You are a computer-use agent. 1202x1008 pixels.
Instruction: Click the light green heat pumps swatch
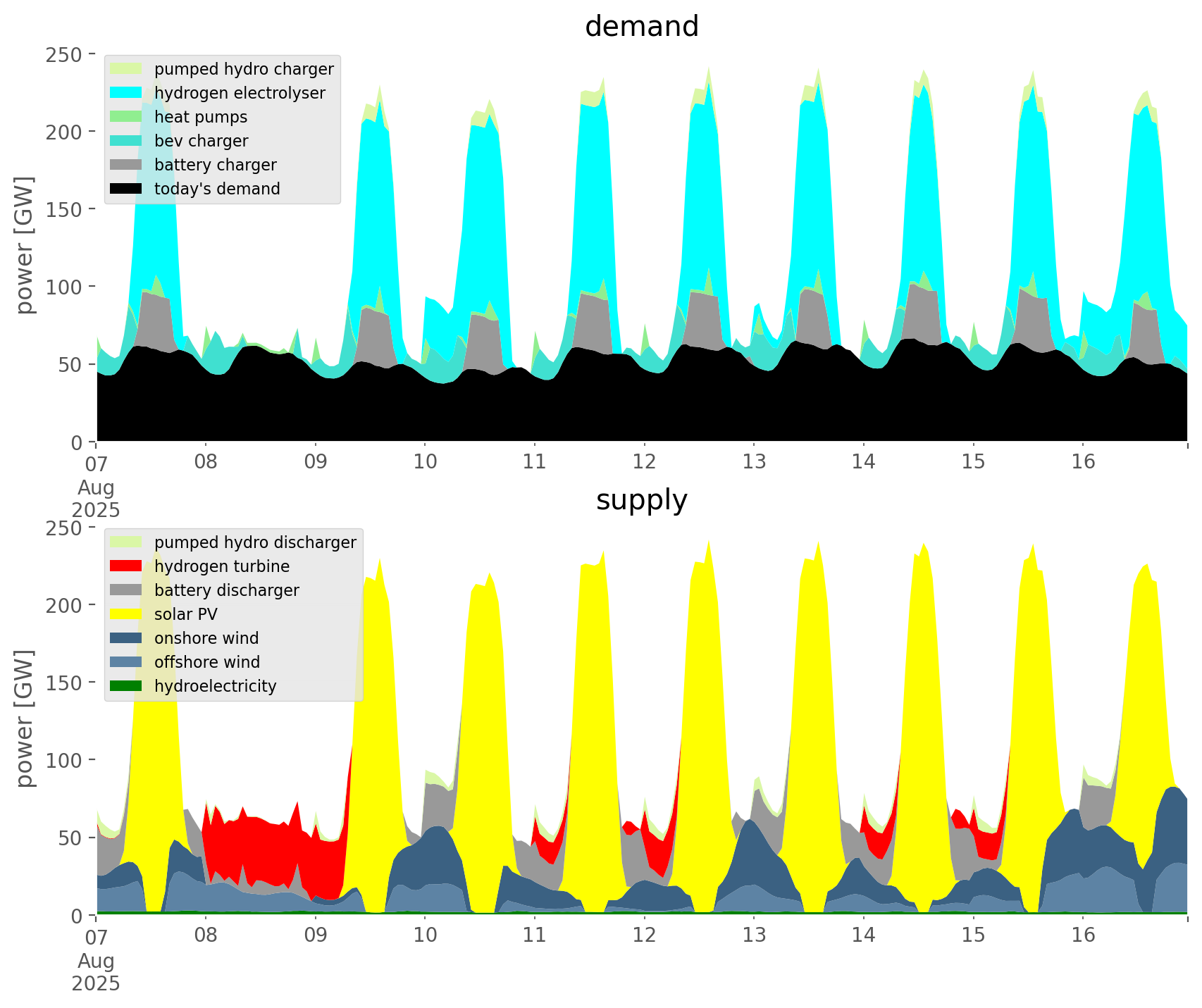click(127, 117)
